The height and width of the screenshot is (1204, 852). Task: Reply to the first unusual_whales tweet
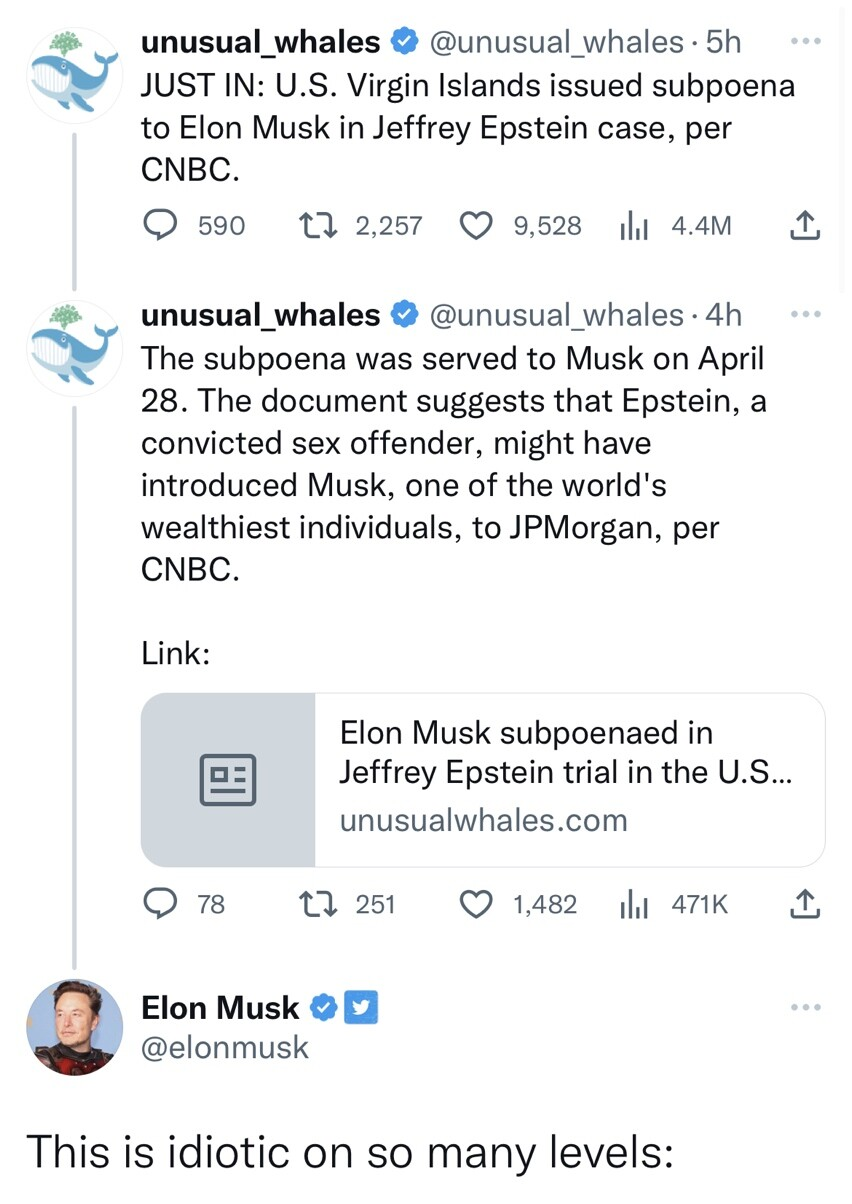[160, 226]
